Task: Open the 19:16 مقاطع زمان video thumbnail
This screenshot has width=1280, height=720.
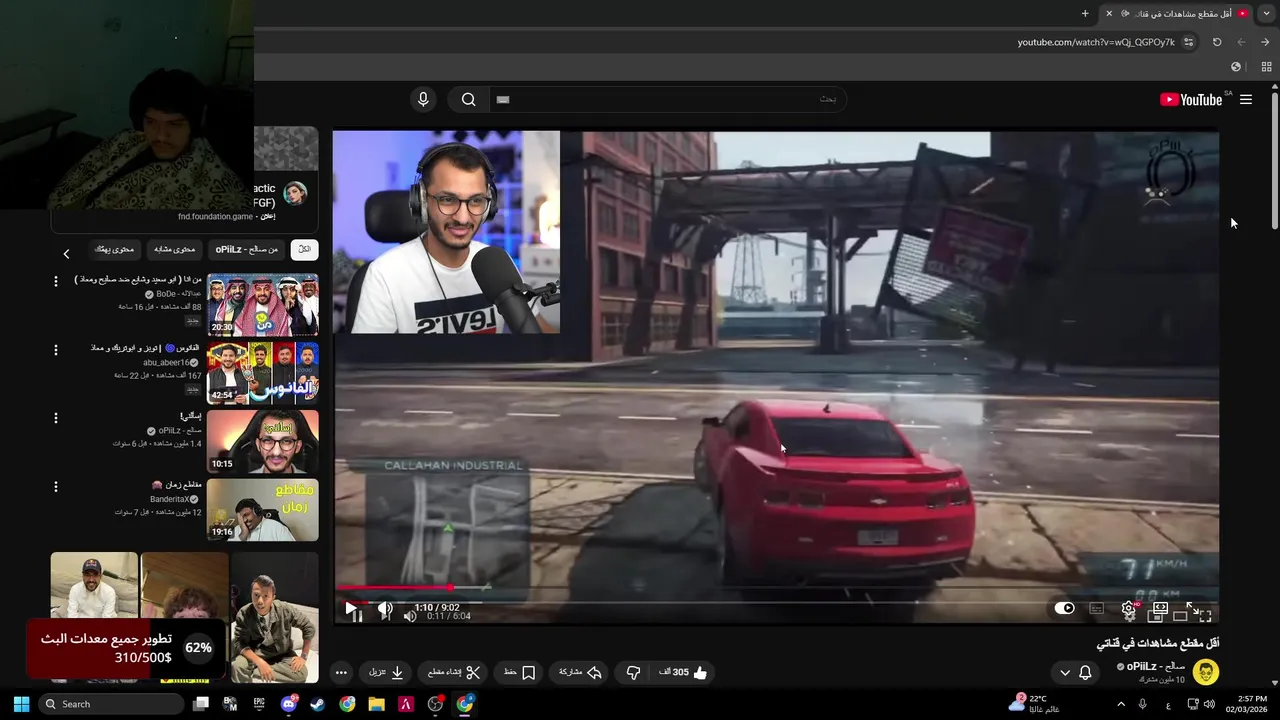Action: (x=263, y=509)
